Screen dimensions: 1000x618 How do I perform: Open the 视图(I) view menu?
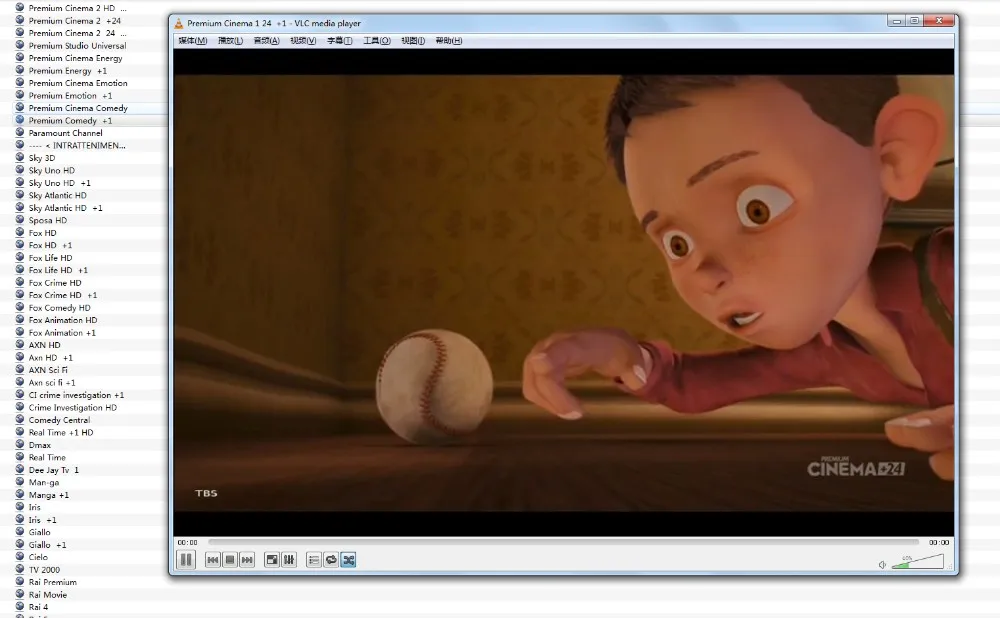(x=413, y=41)
